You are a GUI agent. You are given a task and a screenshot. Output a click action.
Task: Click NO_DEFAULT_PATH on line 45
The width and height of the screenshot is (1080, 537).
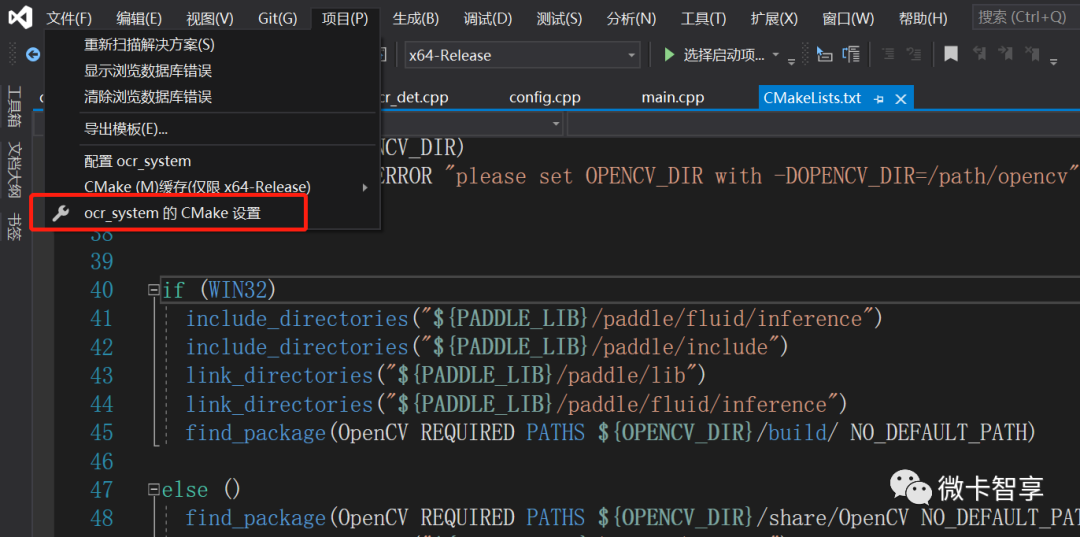[x=937, y=433]
